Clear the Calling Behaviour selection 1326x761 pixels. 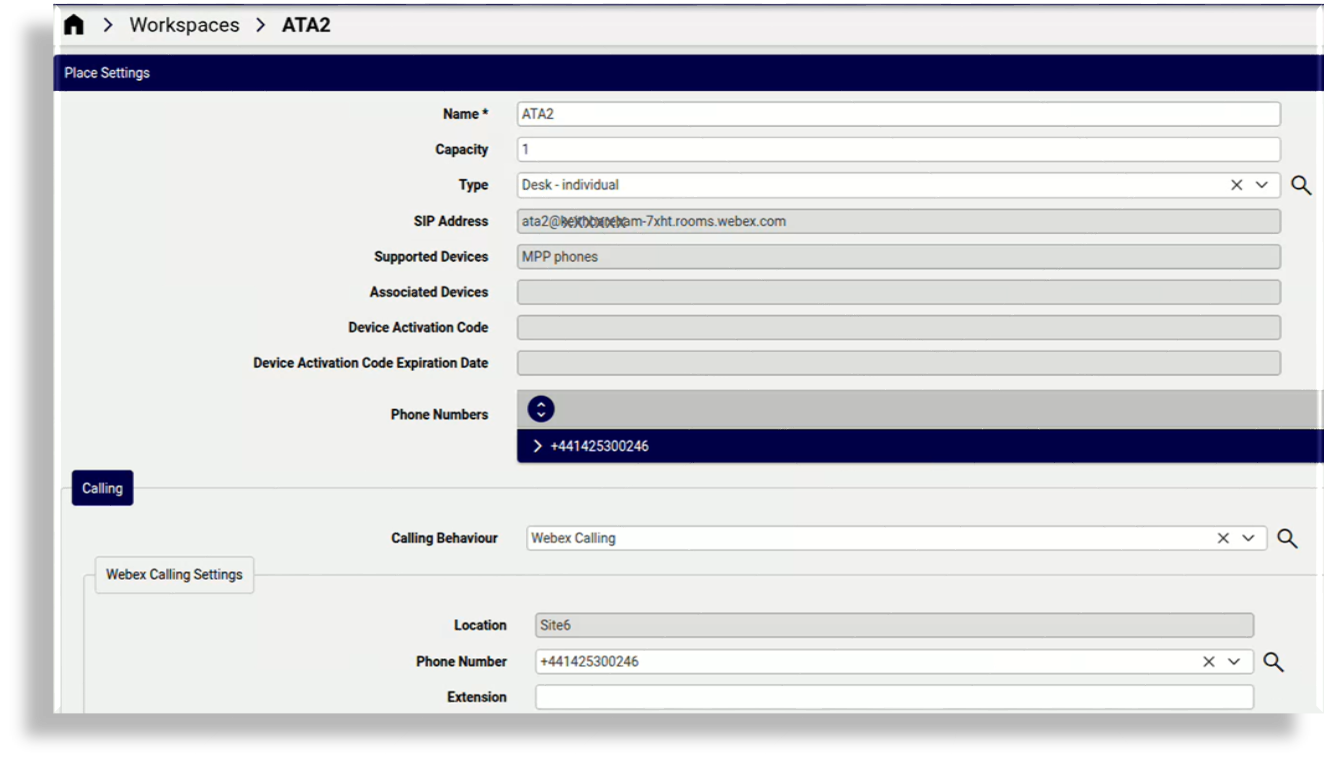coord(1222,537)
